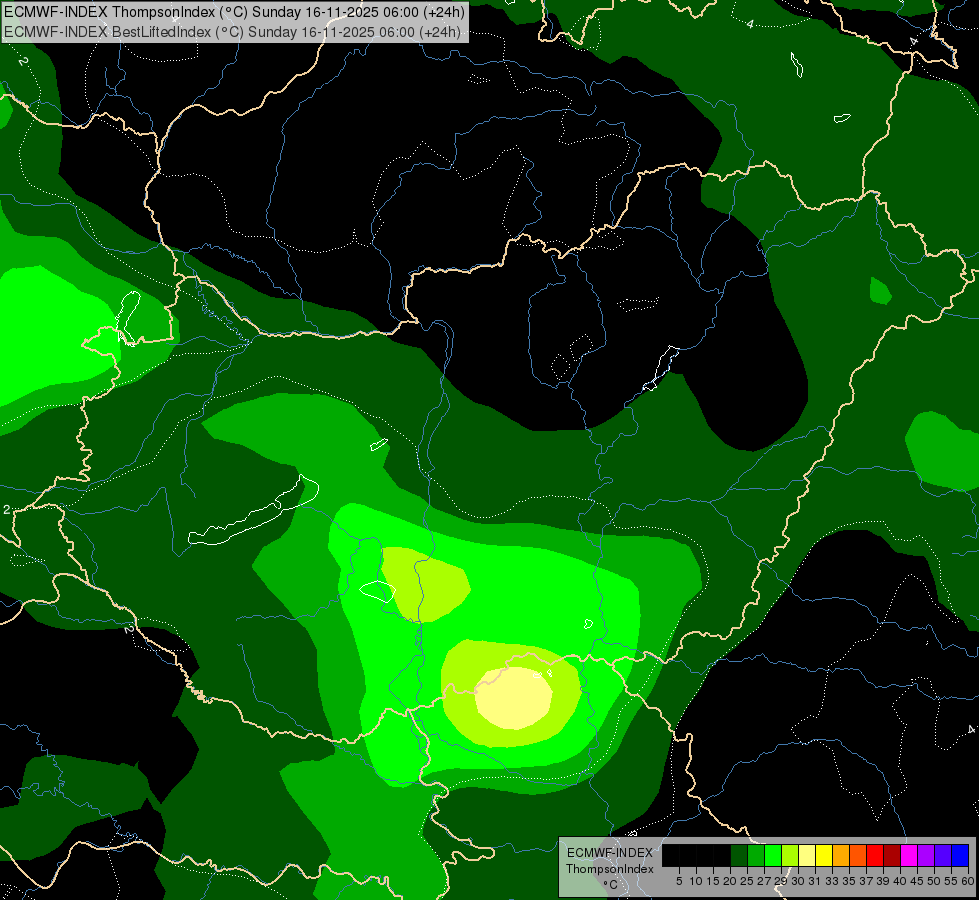Click the long white-outlined lake on map

pos(254,512)
